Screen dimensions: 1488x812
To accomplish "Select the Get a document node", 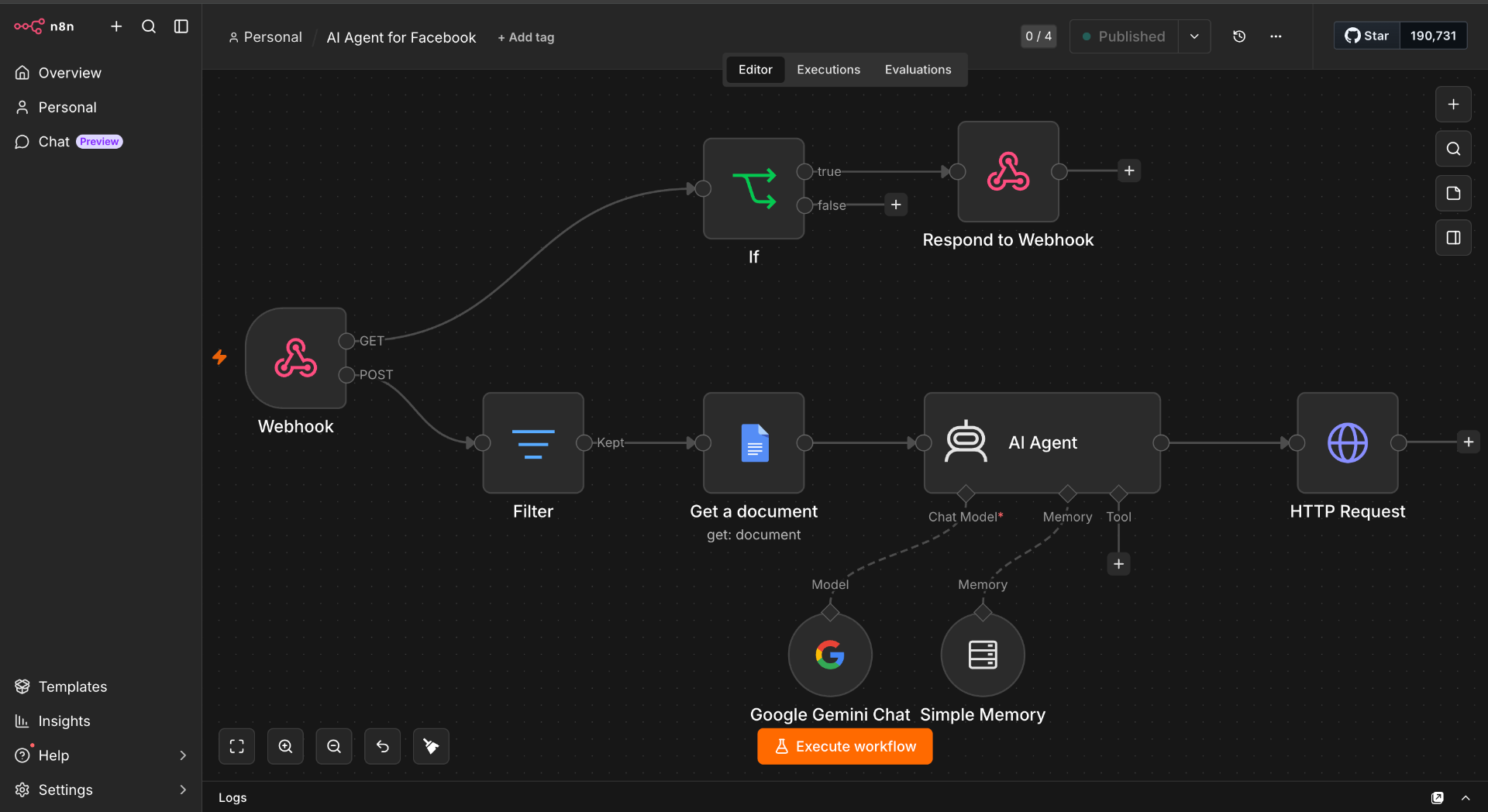I will 753,442.
